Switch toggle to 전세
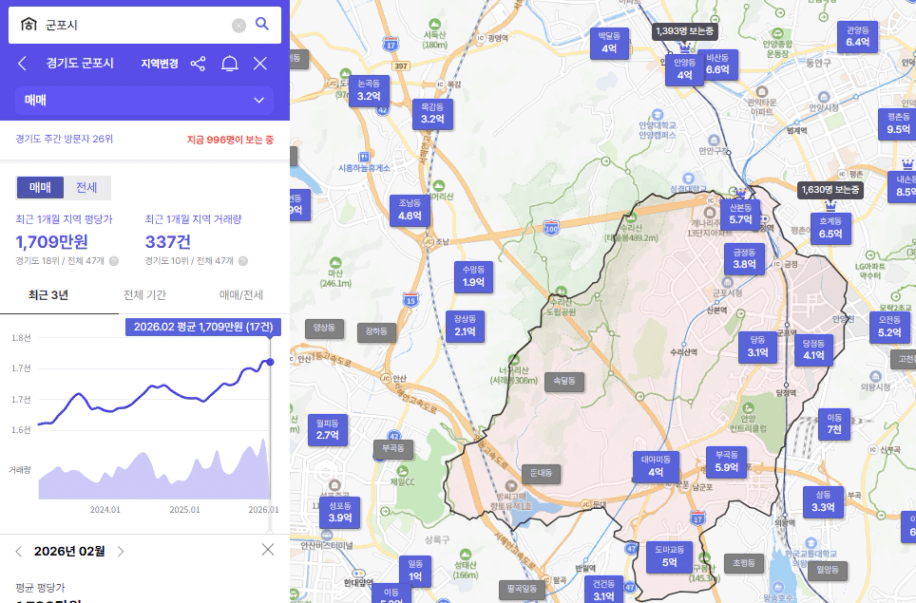This screenshot has height=603, width=916. 87,187
